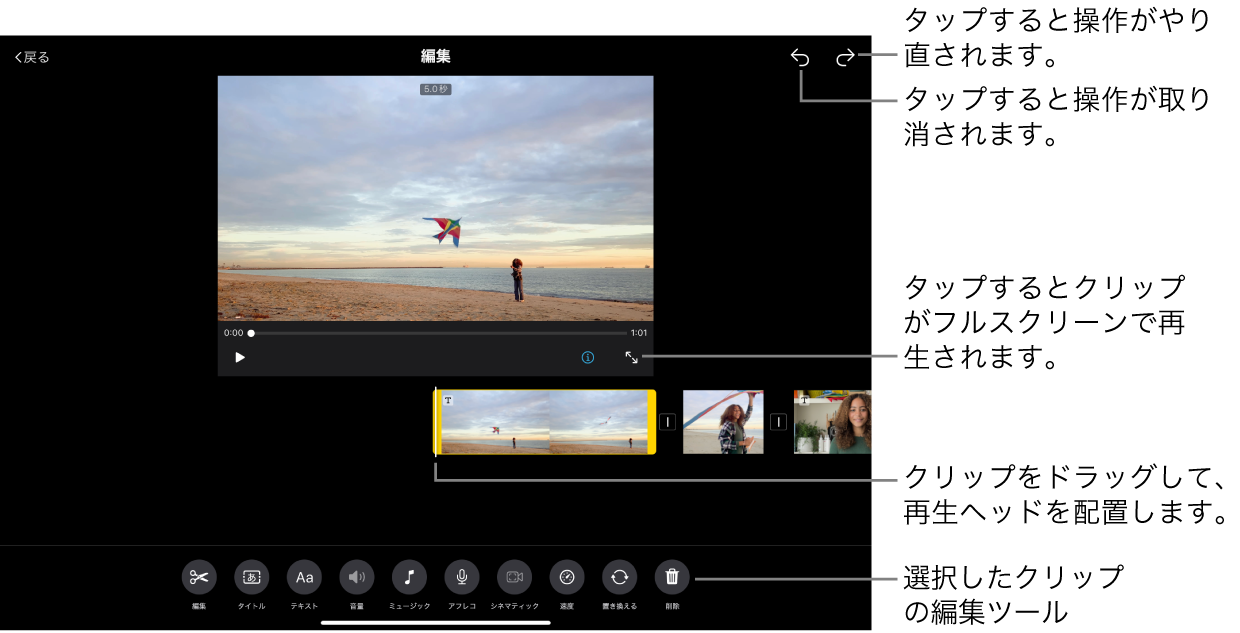1240x633 pixels.
Task: Open the タイトル title tool
Action: (252, 577)
